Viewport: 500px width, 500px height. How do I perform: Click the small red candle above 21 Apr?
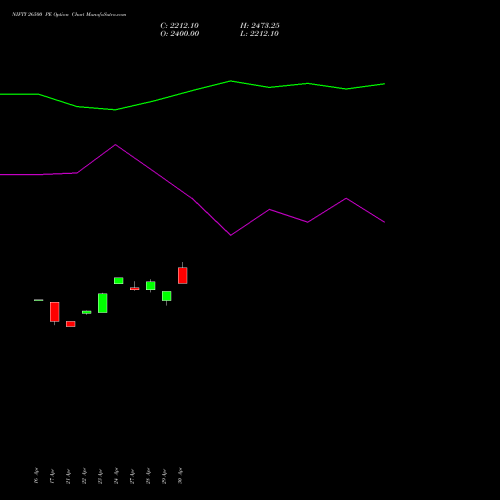coord(71,324)
